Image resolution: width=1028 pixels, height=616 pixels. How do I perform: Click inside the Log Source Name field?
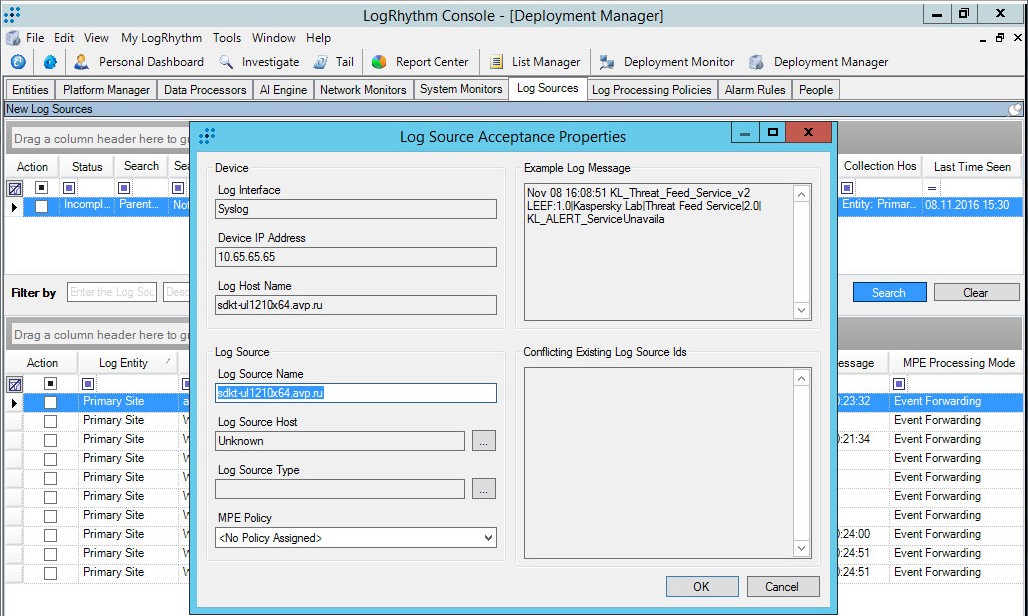coord(355,393)
